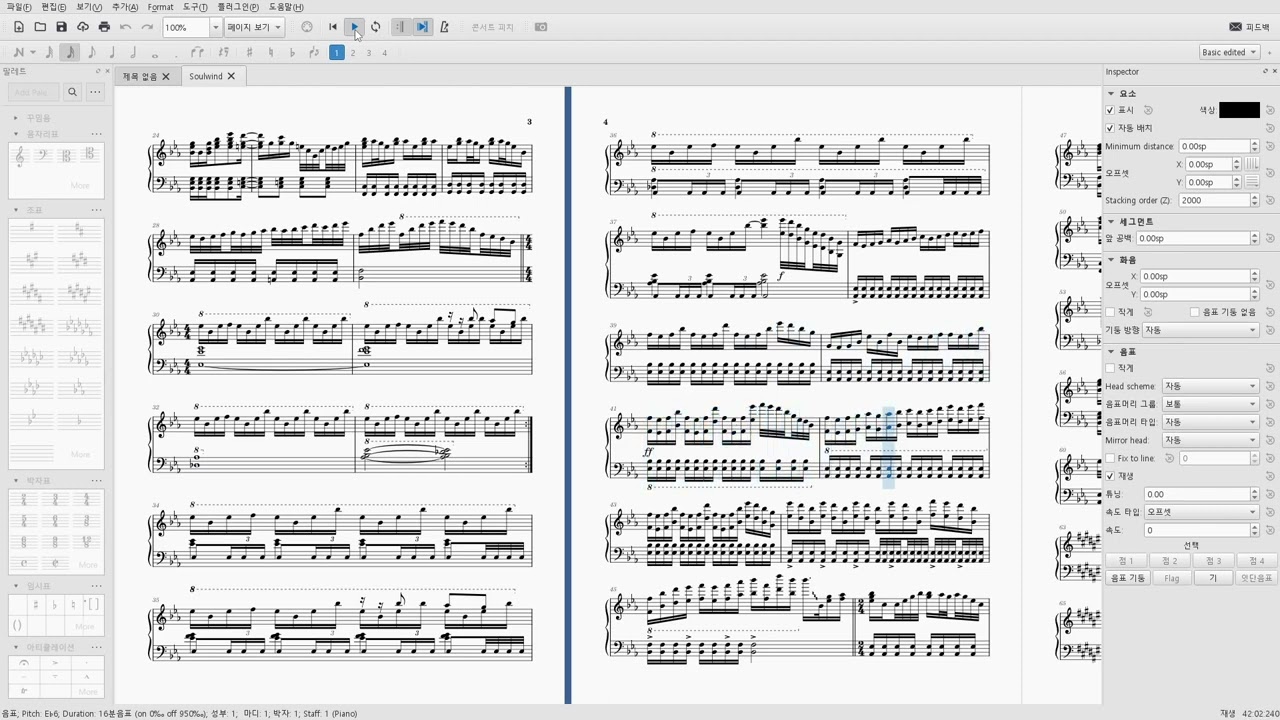Apply flat accidental to note
The image size is (1280, 720).
click(292, 52)
